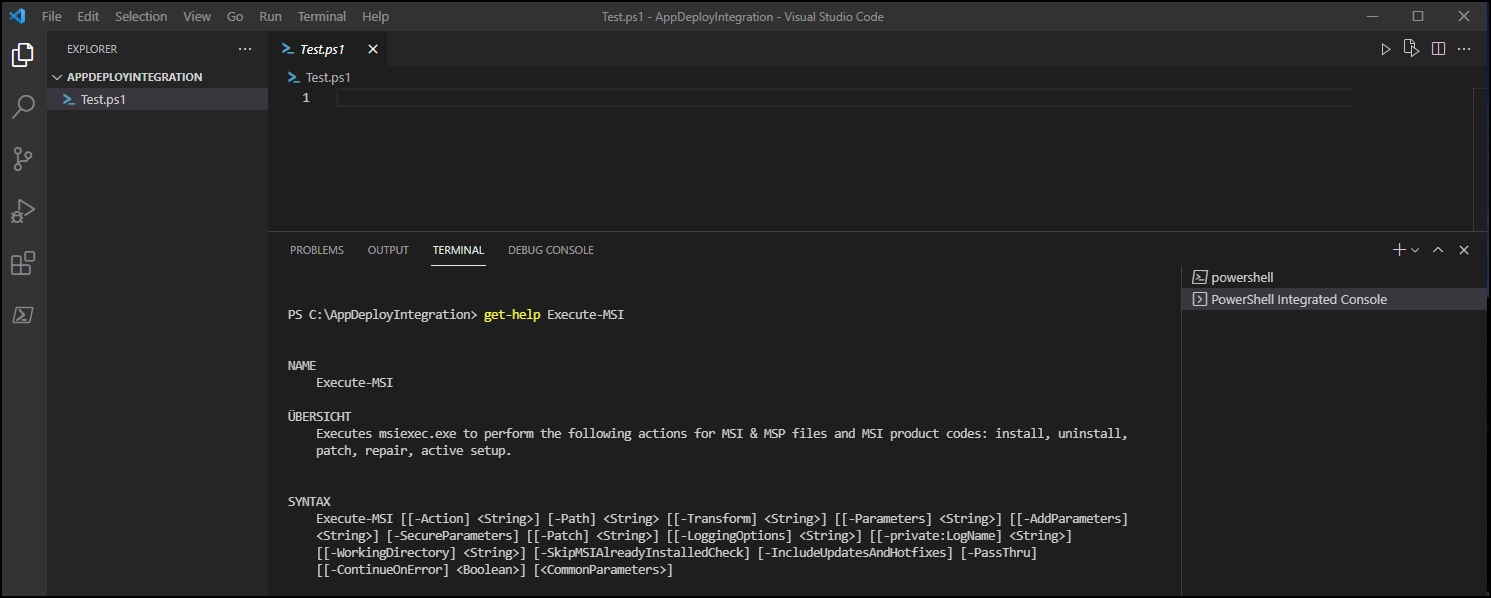Open Test.ps1 in the Explorer tree

pos(103,99)
